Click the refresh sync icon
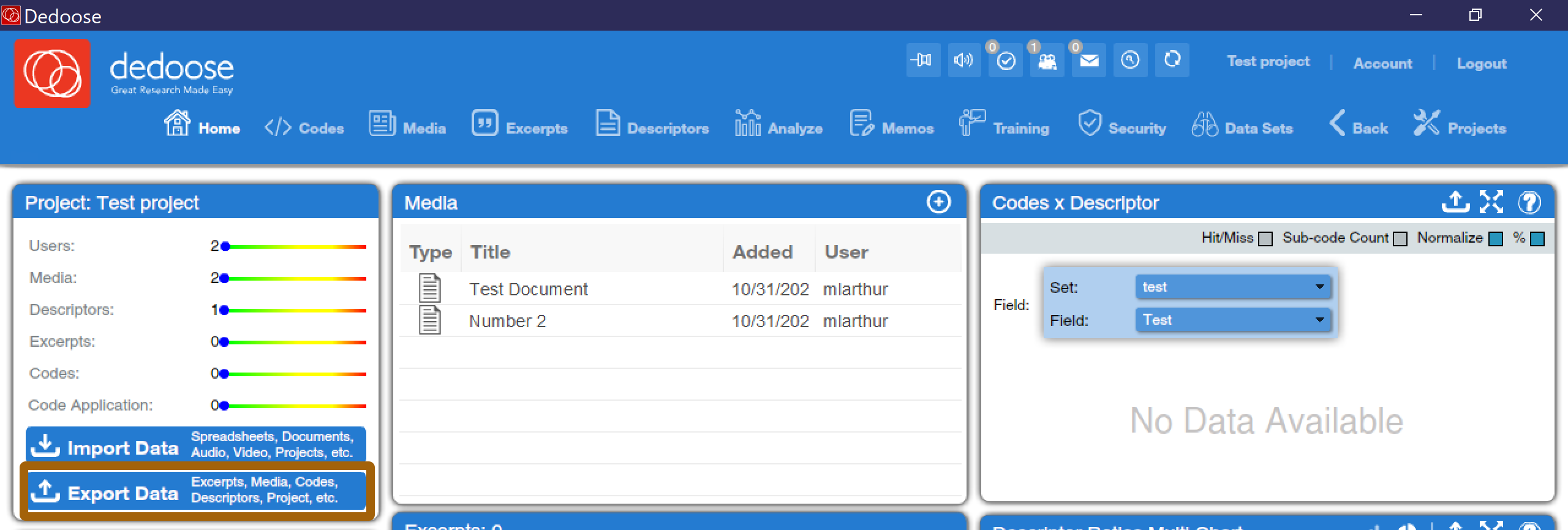Screen dimensions: 1568x530 (1172, 60)
